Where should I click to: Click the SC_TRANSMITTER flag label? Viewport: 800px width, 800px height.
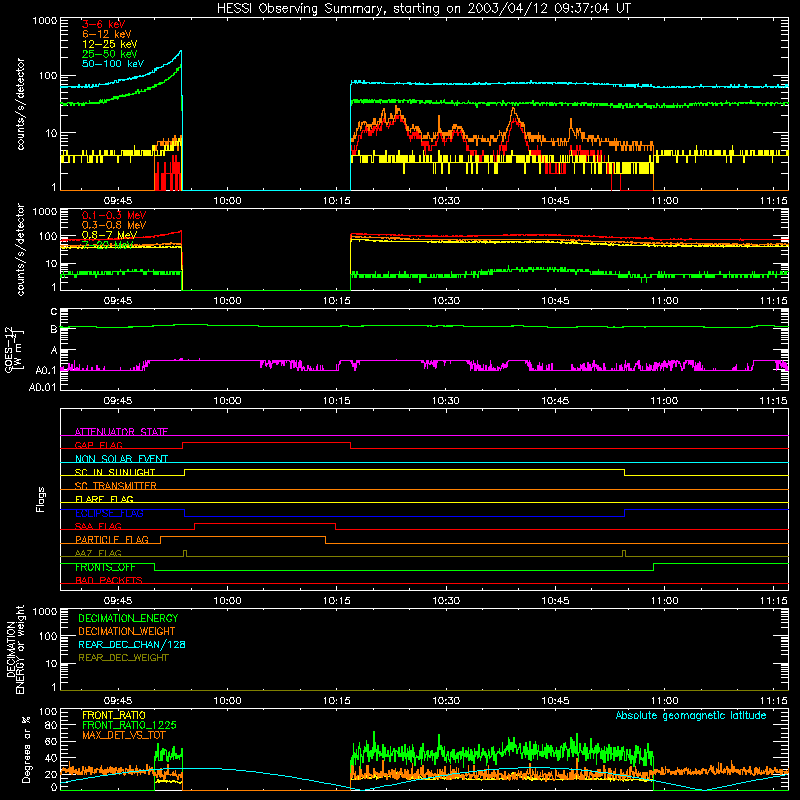tap(116, 486)
